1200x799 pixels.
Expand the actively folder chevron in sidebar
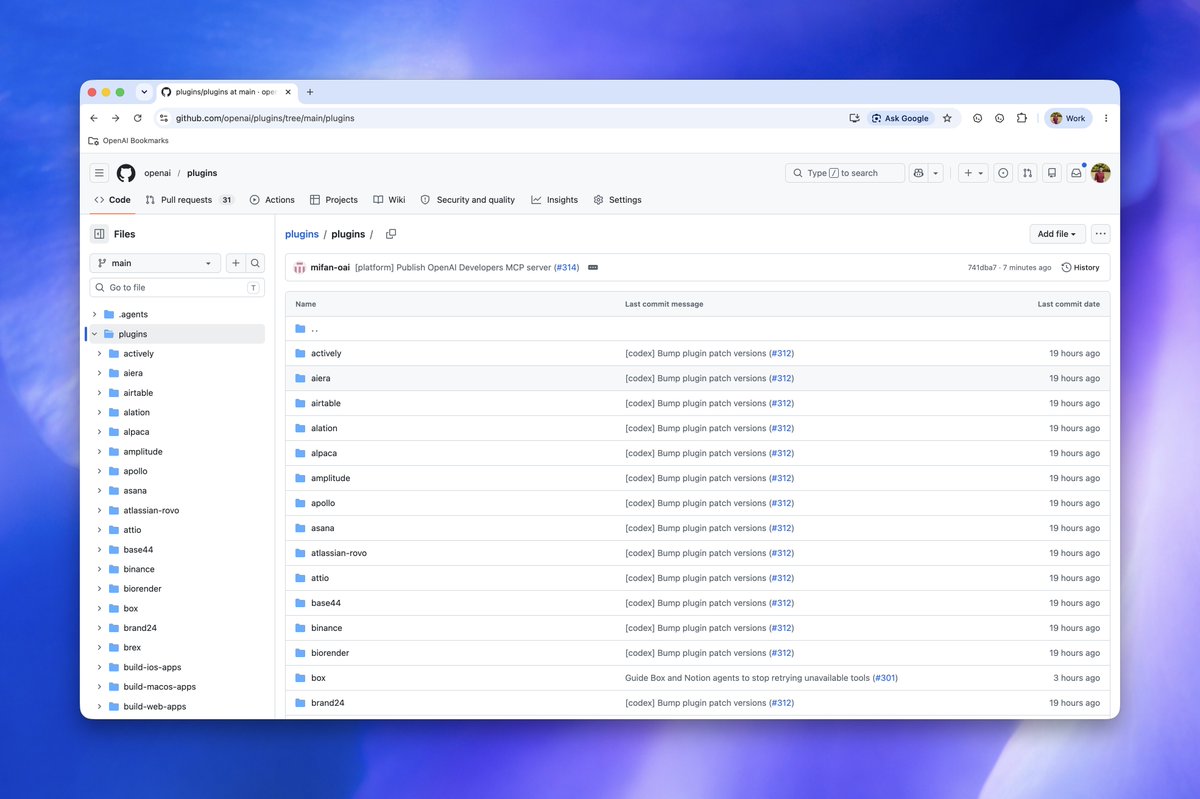click(100, 354)
